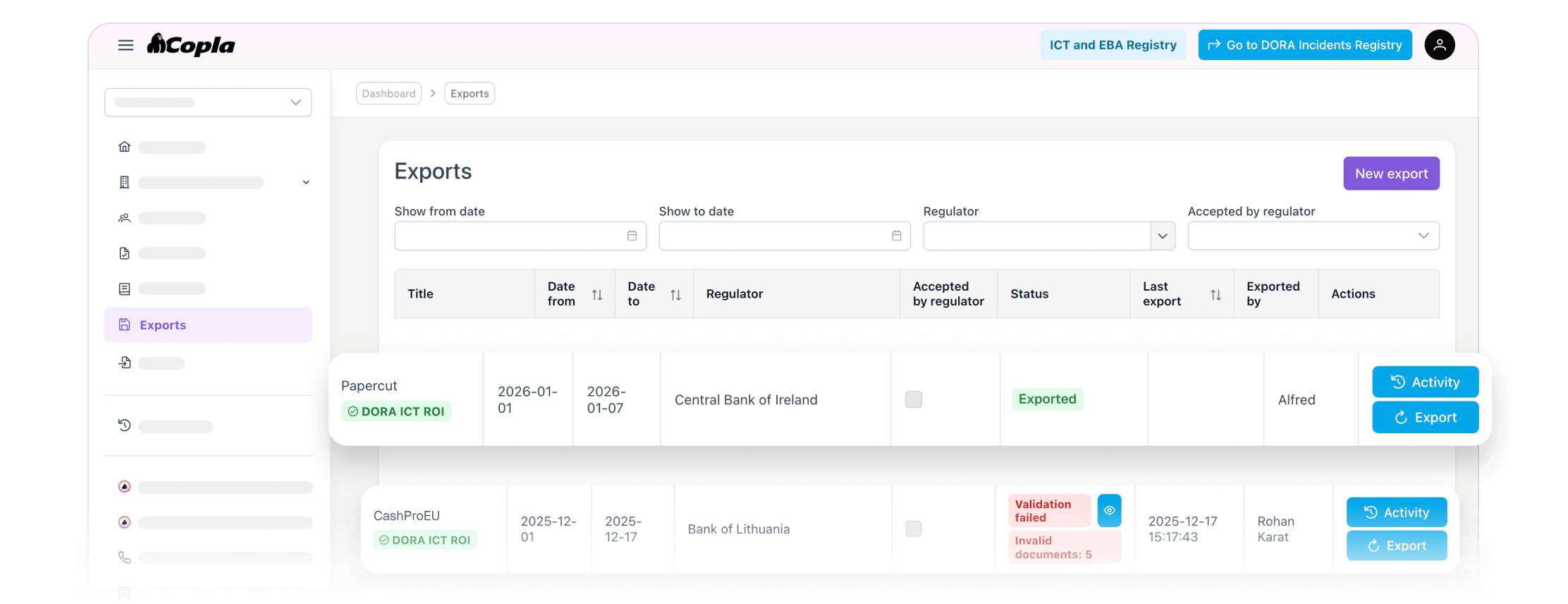Screen dimensions: 1568x604
Task: Click the history clock icon in sidebar
Action: point(125,425)
